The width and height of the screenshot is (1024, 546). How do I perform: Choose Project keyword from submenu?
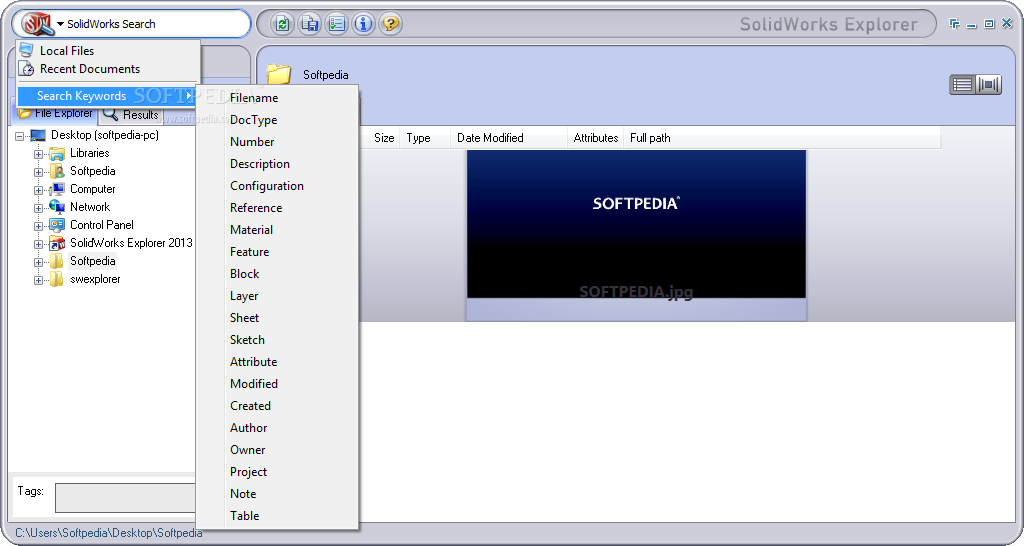277,472
